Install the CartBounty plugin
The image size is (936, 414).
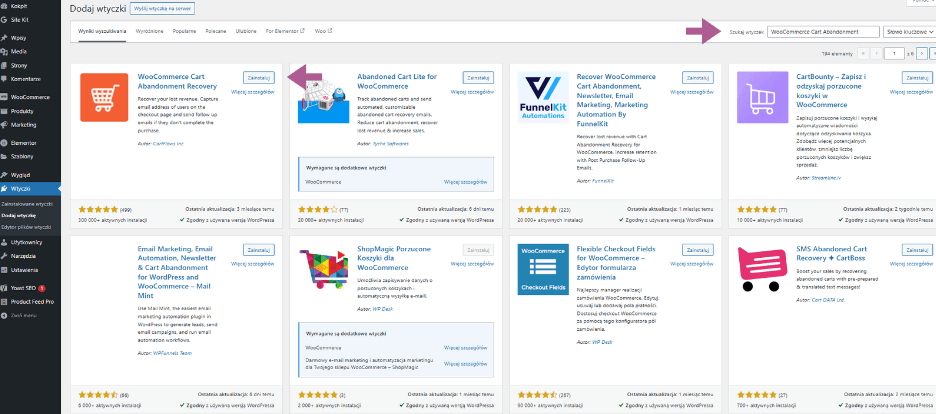click(x=917, y=78)
